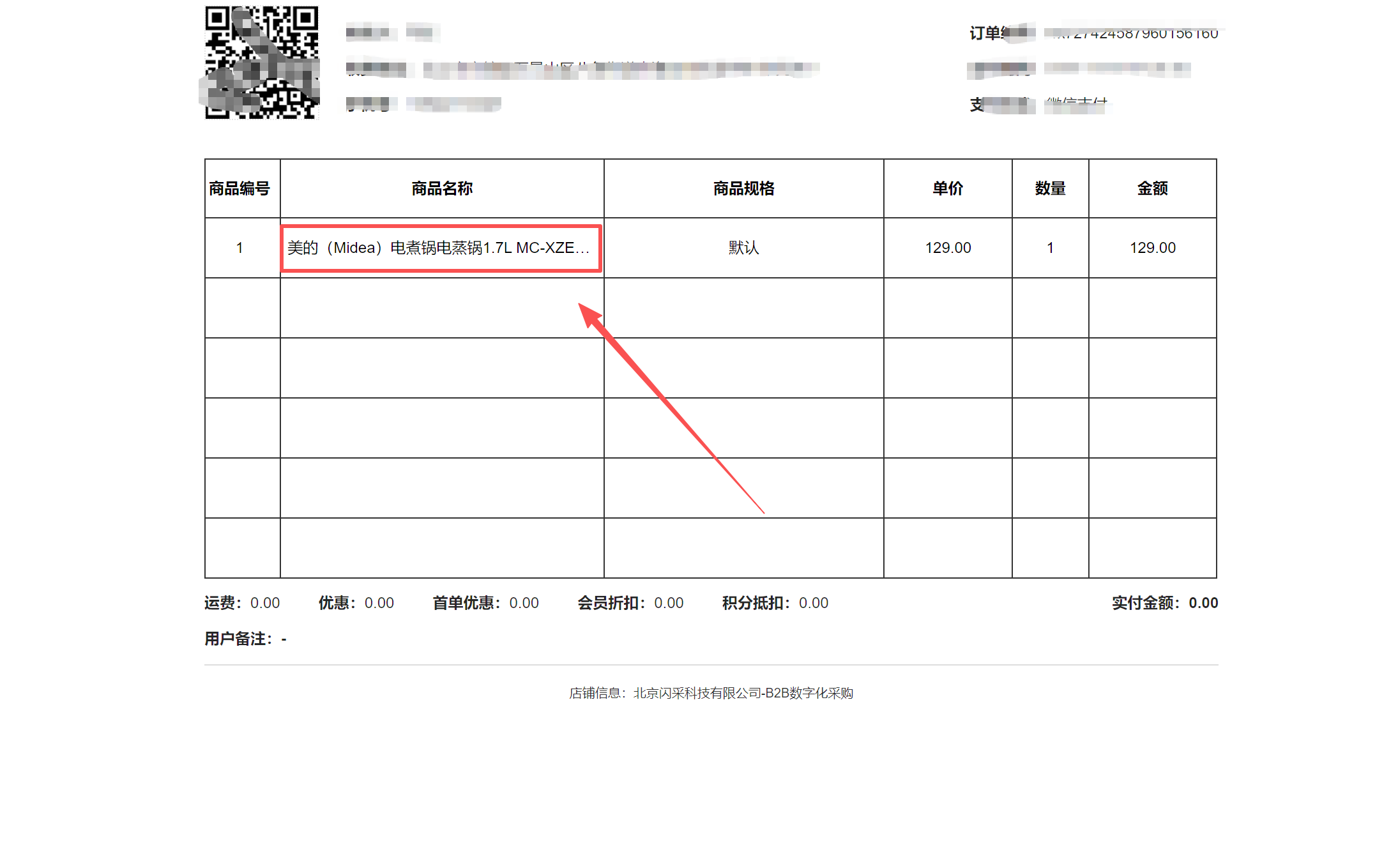
Task: Click the product name cell beginning 美的（Midea）
Action: coord(438,248)
